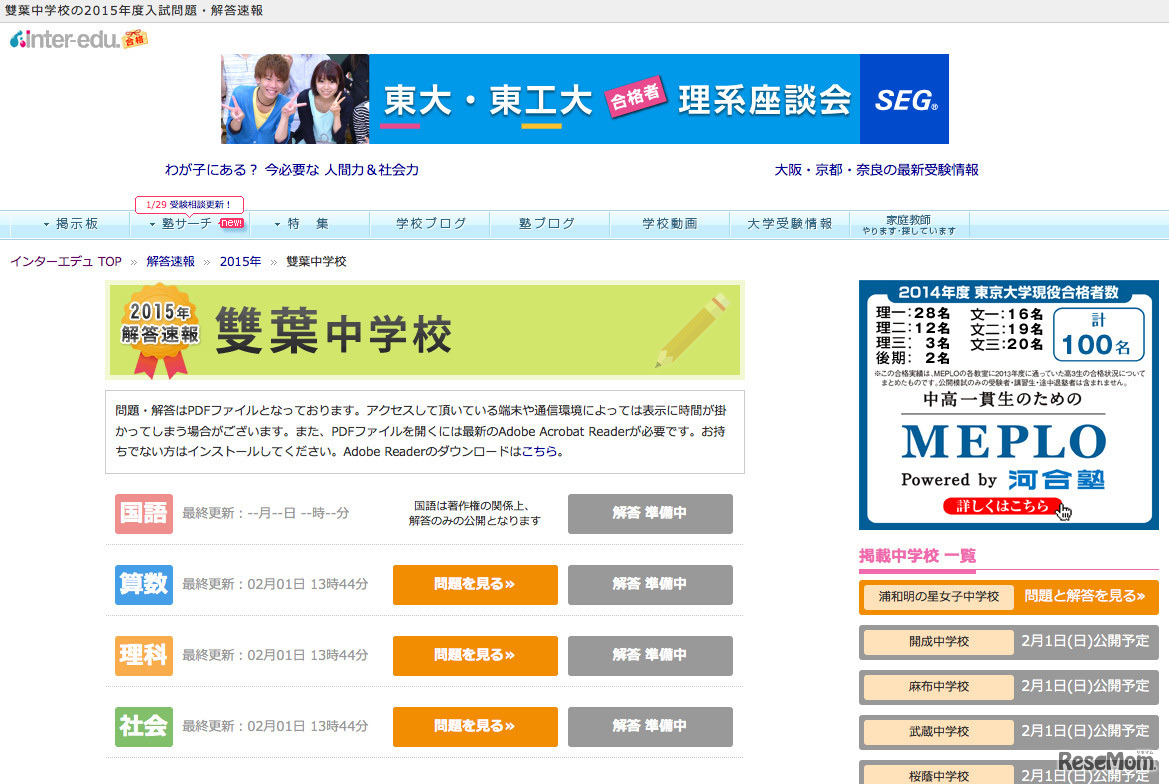Select the 国語 subject icon

click(146, 513)
